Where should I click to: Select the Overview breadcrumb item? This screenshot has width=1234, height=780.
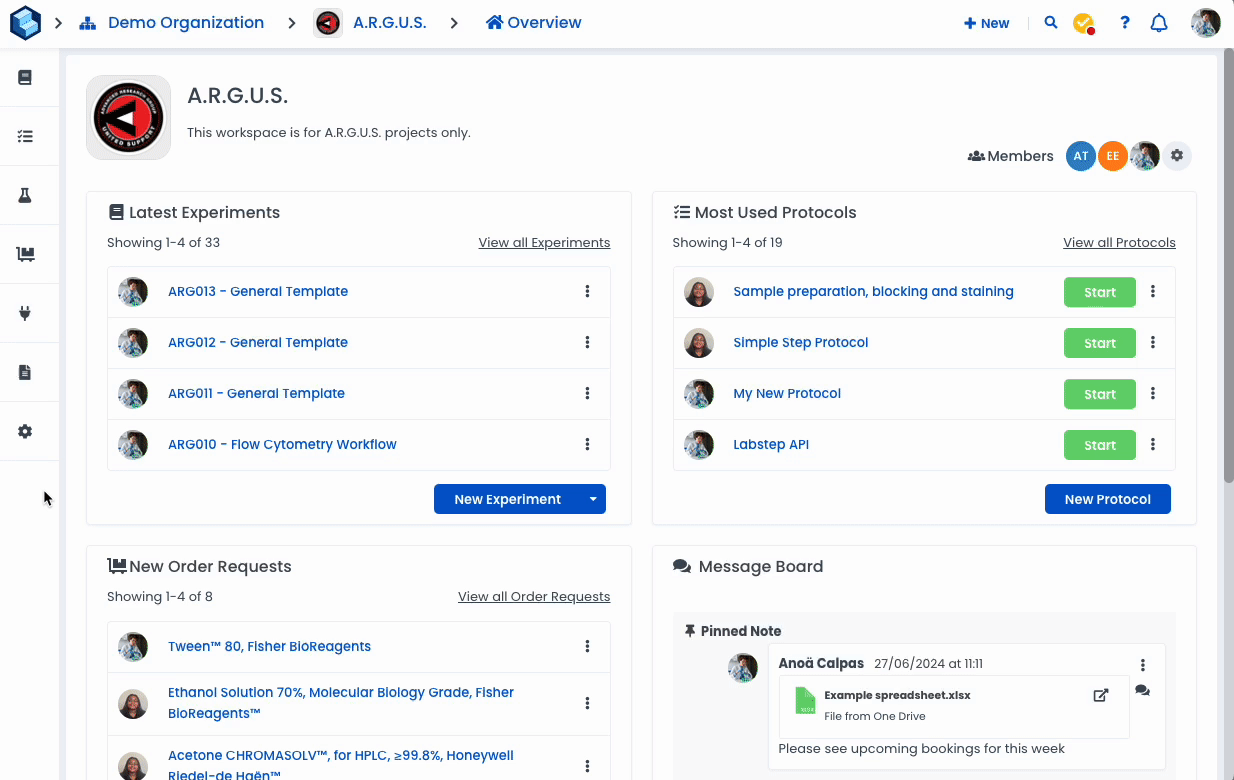point(534,22)
